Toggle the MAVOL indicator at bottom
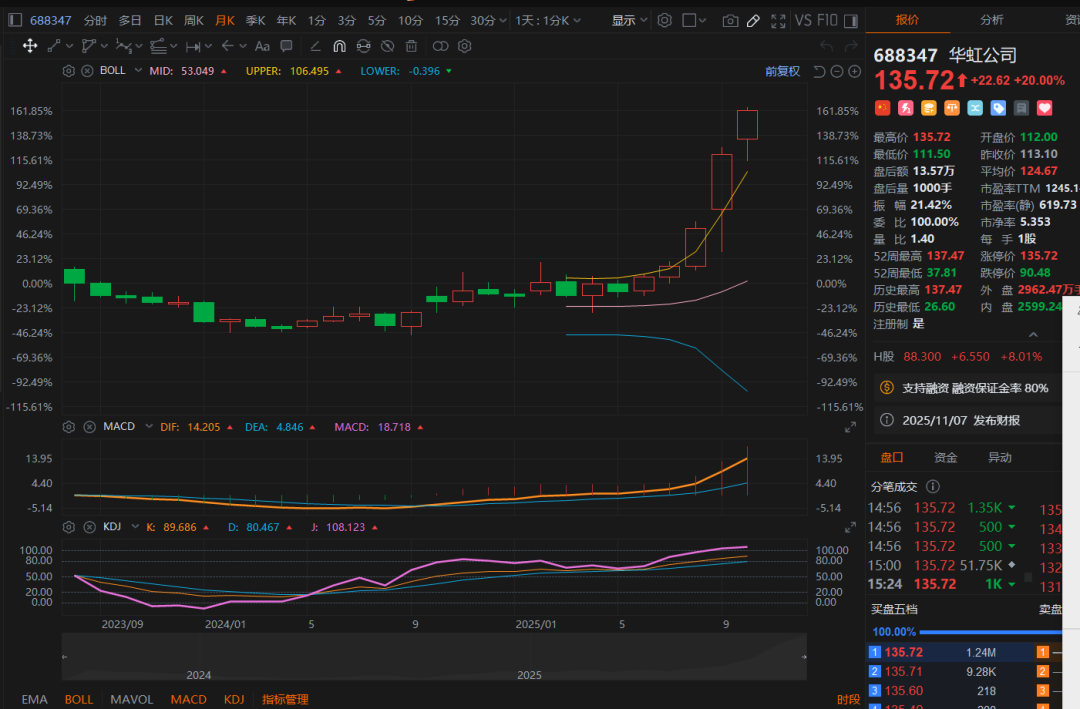This screenshot has width=1080, height=709. coord(132,699)
